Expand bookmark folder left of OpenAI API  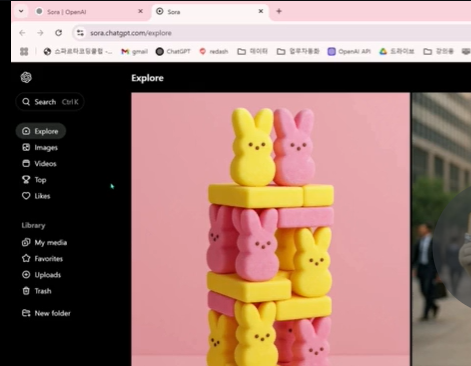(x=298, y=51)
